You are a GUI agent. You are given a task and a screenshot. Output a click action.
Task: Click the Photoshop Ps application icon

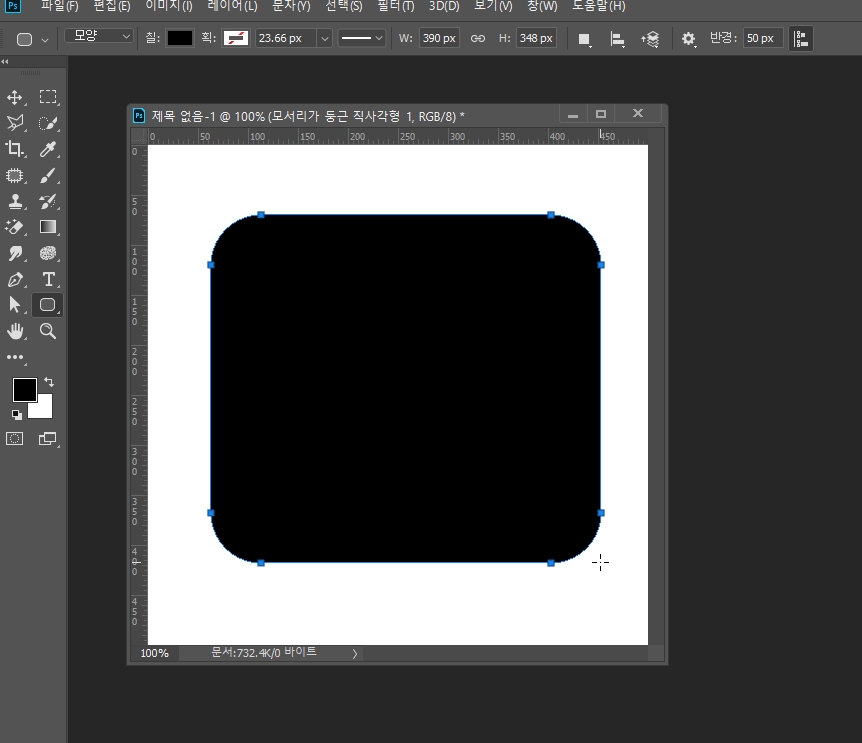pyautogui.click(x=13, y=6)
